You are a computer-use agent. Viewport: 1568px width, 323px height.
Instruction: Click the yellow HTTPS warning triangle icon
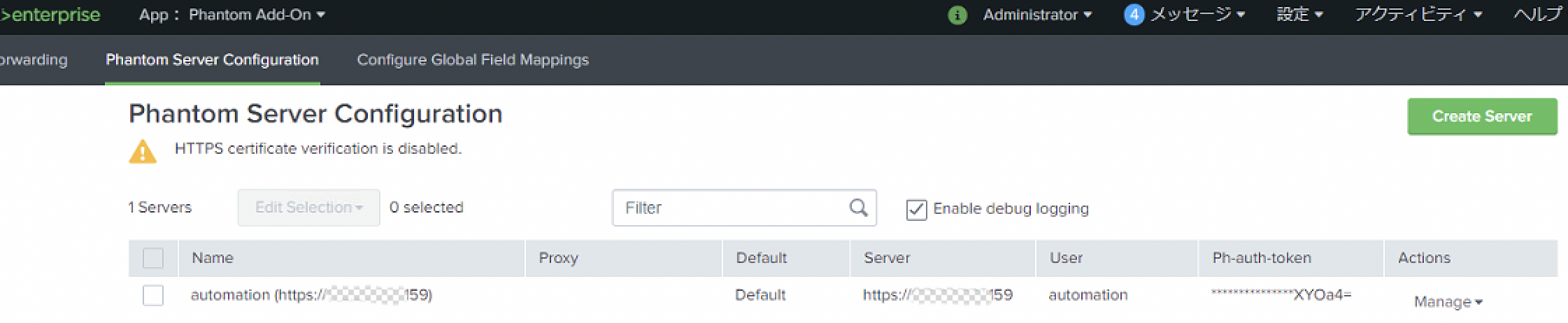coord(143,151)
